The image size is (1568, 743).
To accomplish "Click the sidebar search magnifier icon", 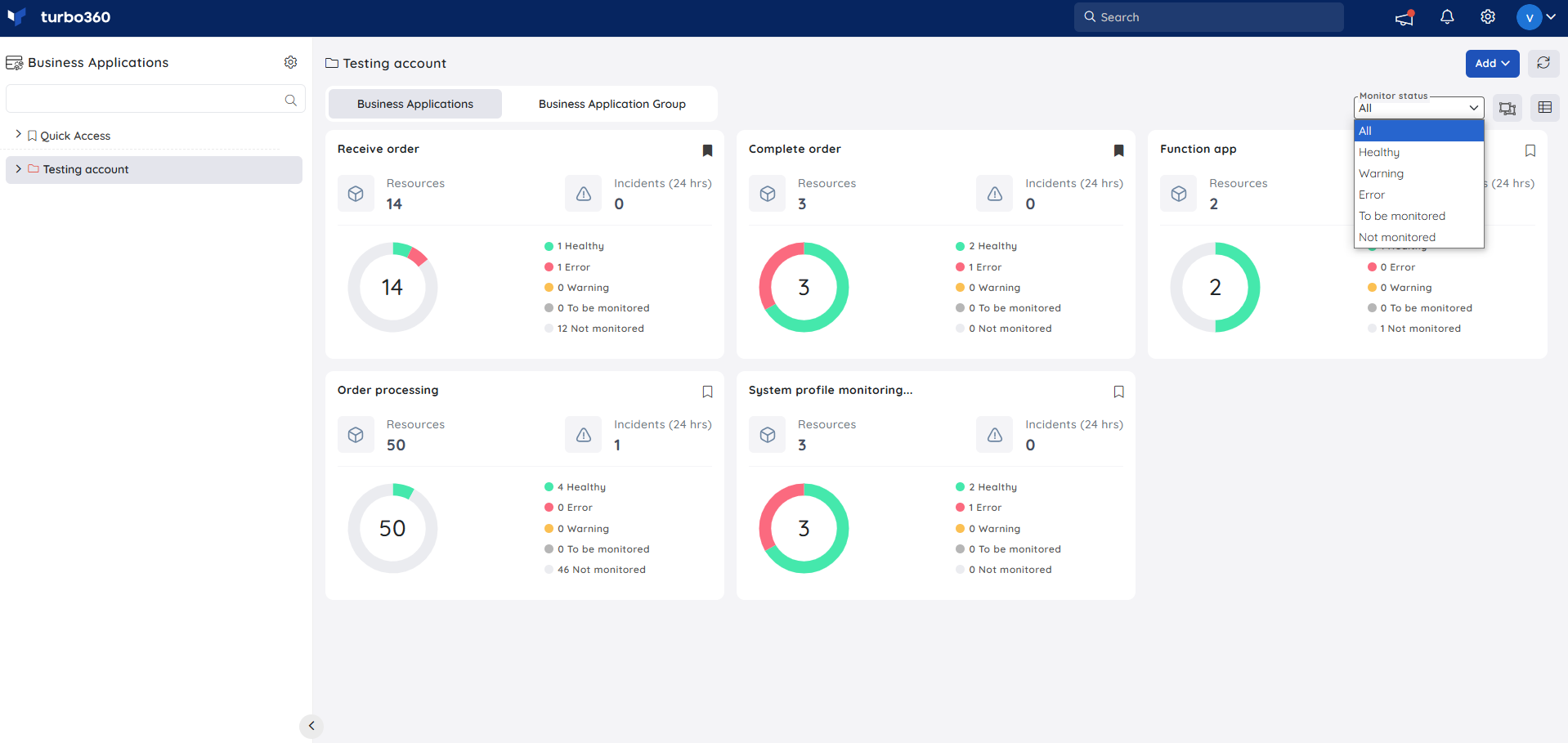I will pyautogui.click(x=290, y=100).
